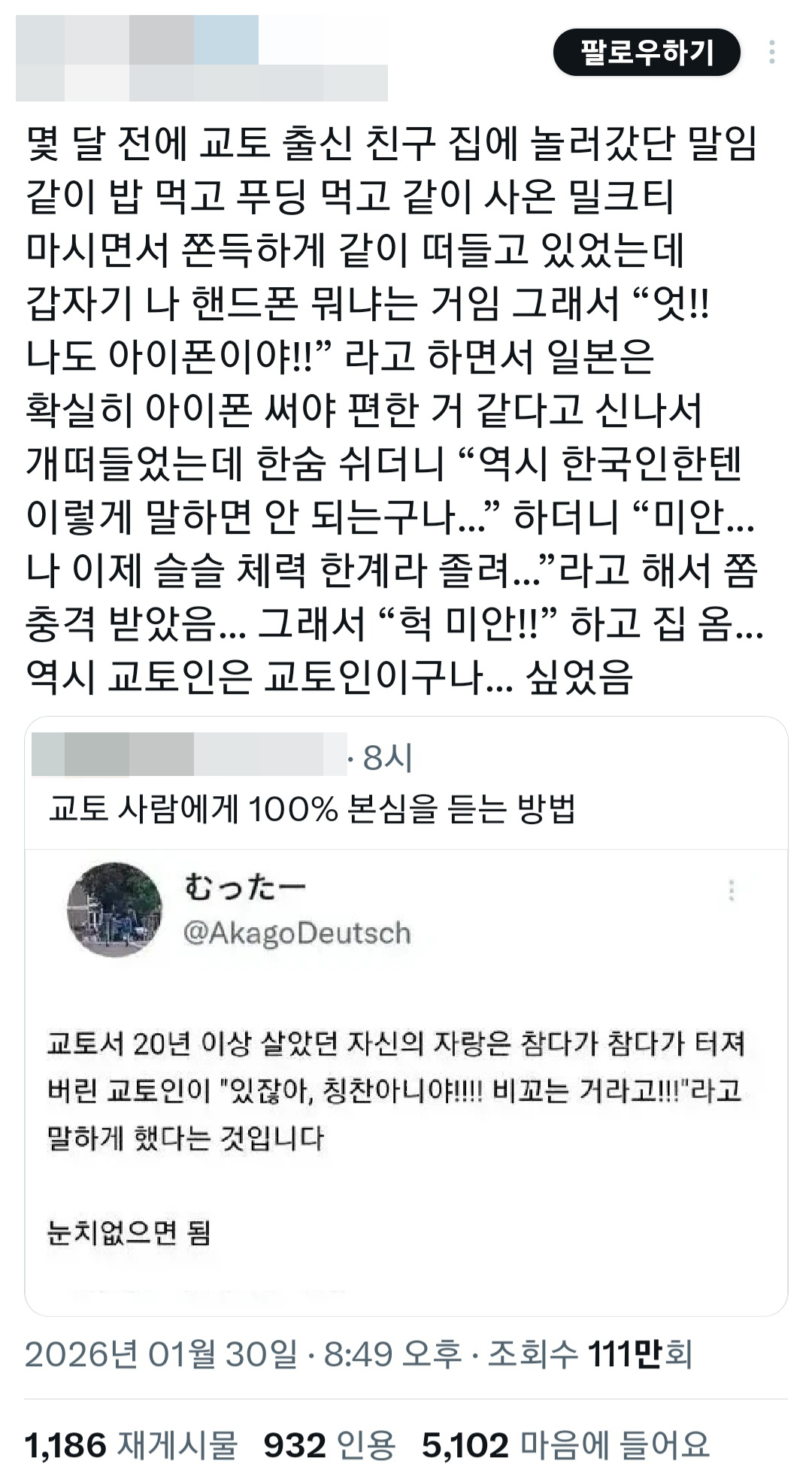
Task: Open the three-dot menu in the むったー post
Action: click(x=731, y=890)
